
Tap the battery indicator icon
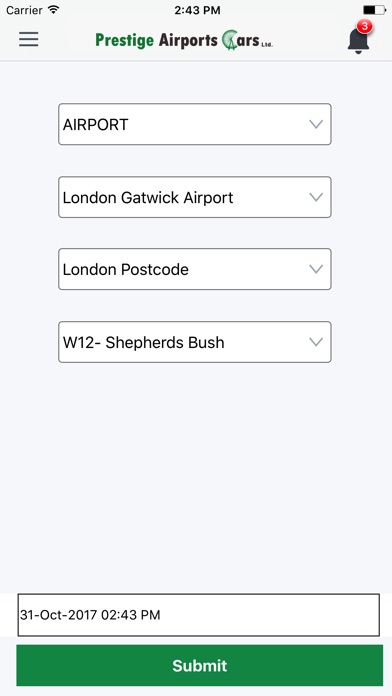click(x=374, y=10)
